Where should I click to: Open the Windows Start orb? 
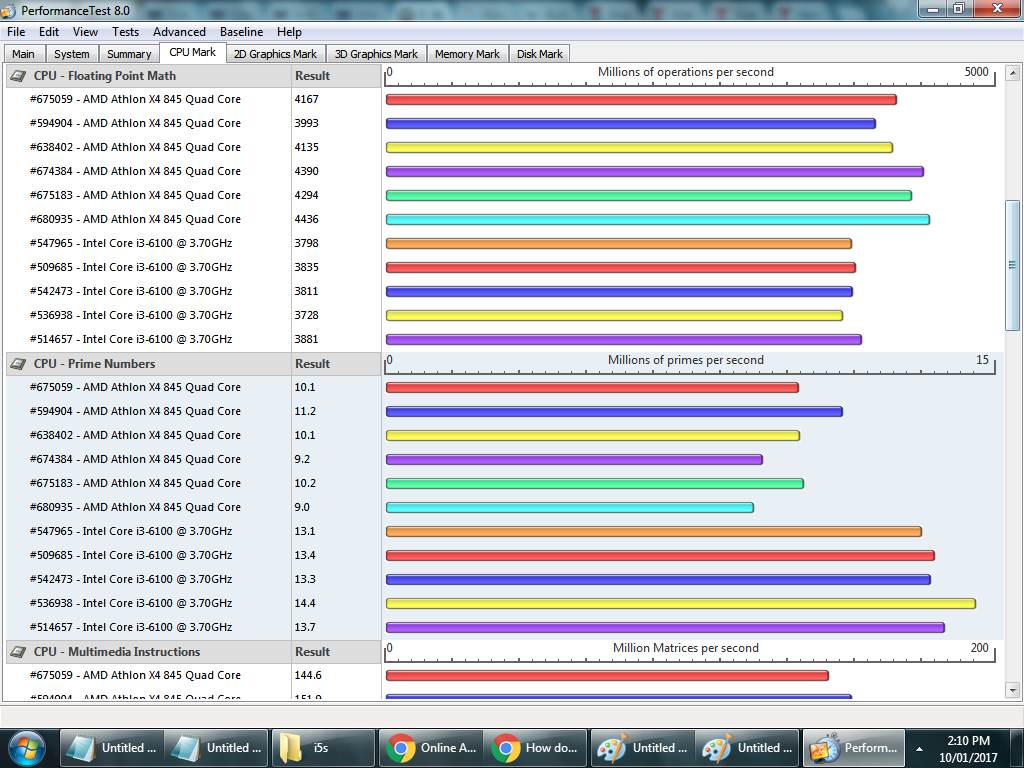(25, 748)
